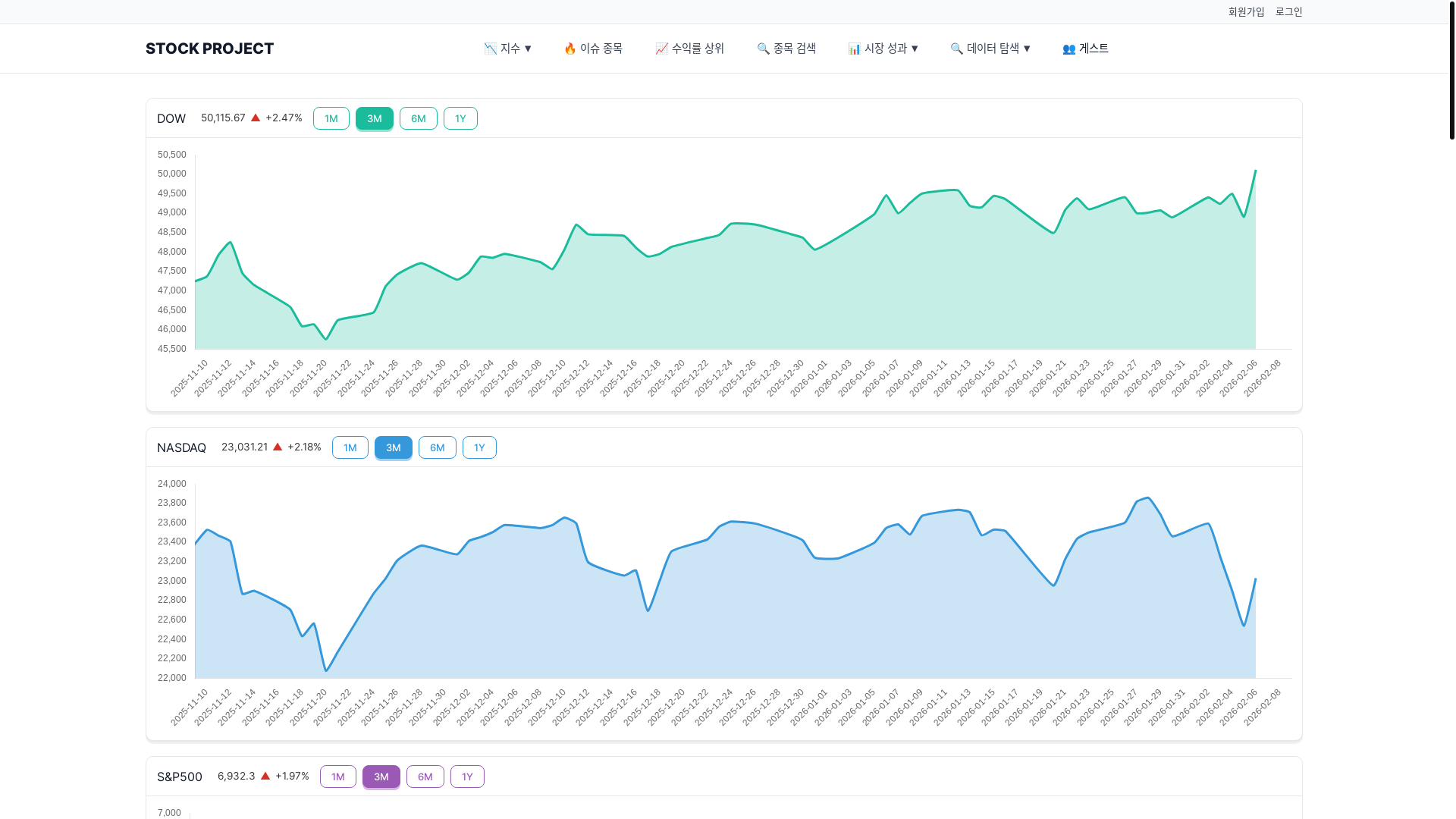Select 1Y range for DOW chart
The image size is (1456, 819).
pyautogui.click(x=460, y=118)
